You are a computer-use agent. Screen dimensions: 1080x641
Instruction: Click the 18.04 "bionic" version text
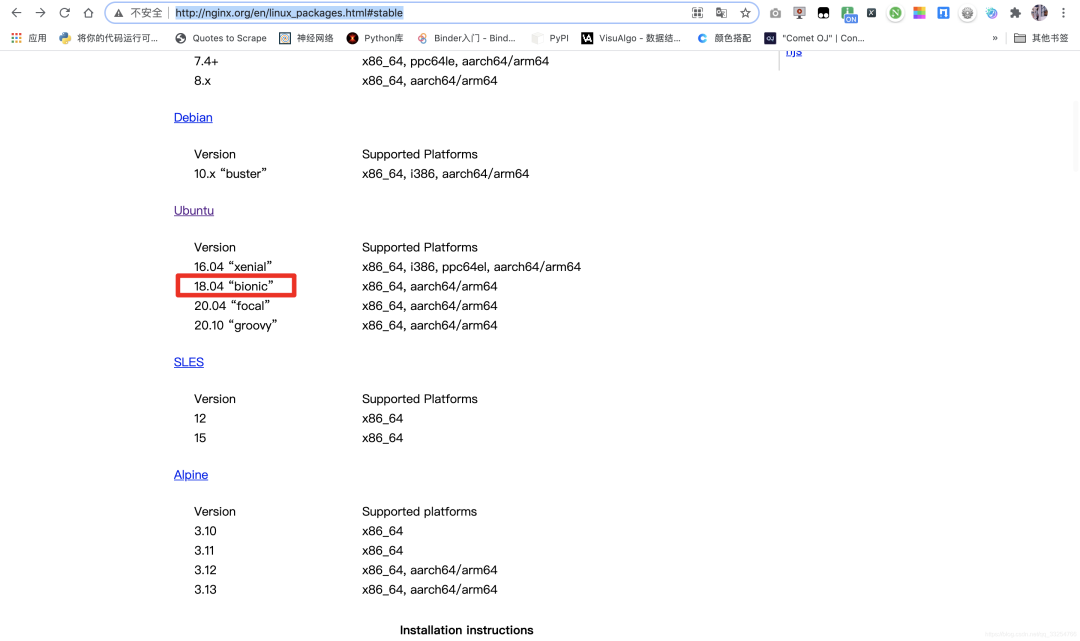pyautogui.click(x=233, y=286)
